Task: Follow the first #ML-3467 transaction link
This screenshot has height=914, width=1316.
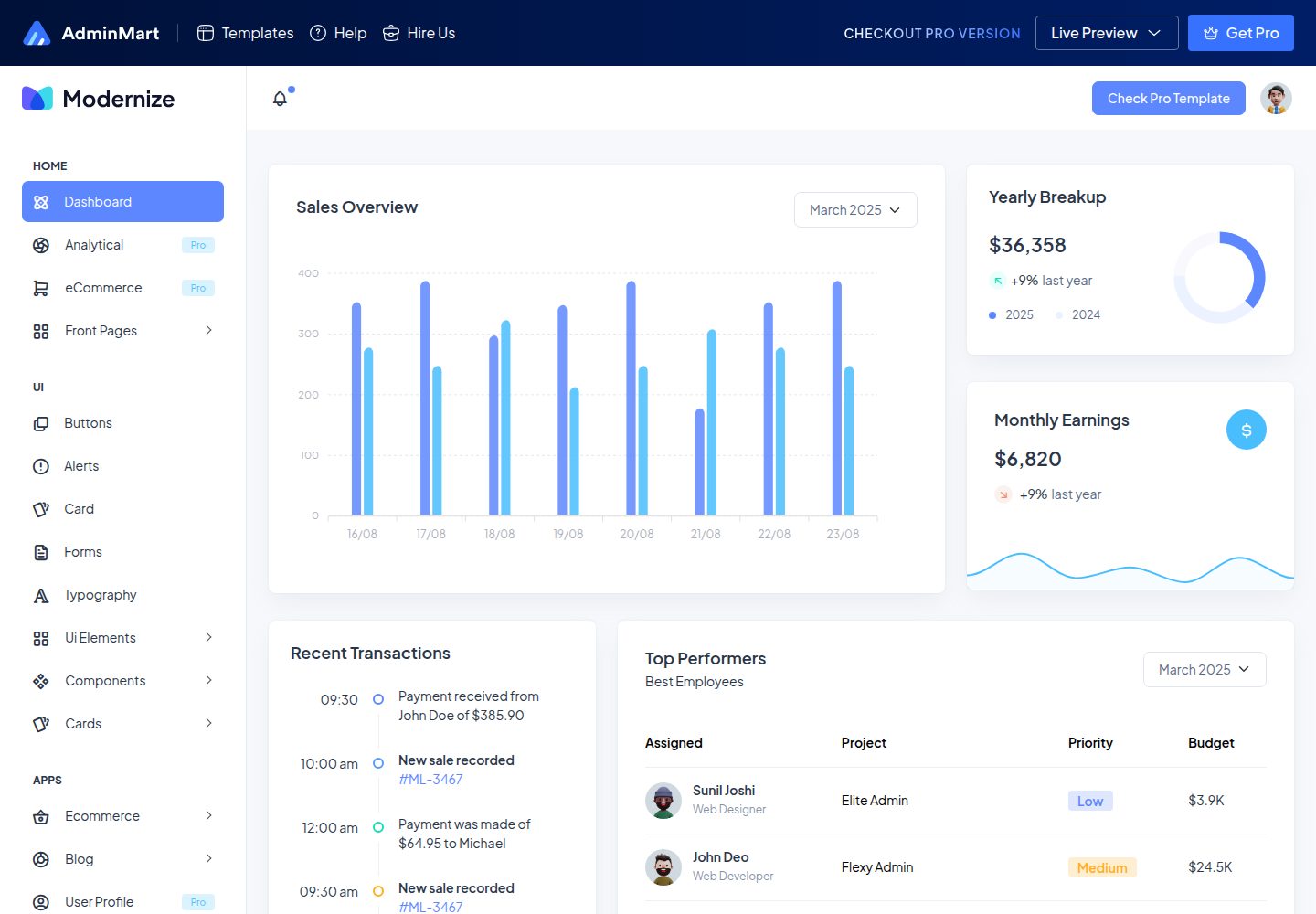Action: [430, 780]
